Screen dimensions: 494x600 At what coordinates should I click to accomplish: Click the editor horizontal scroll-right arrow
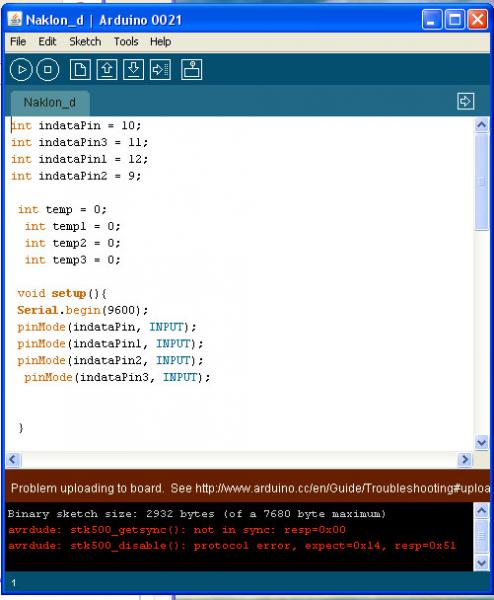click(465, 459)
